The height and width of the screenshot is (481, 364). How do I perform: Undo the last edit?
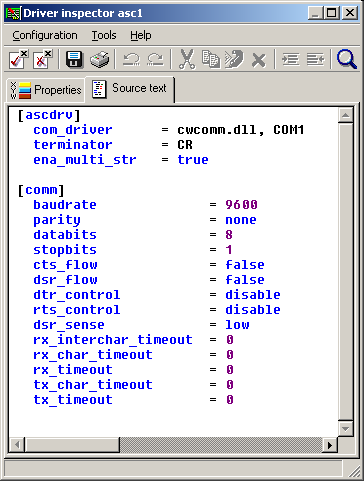[131, 60]
